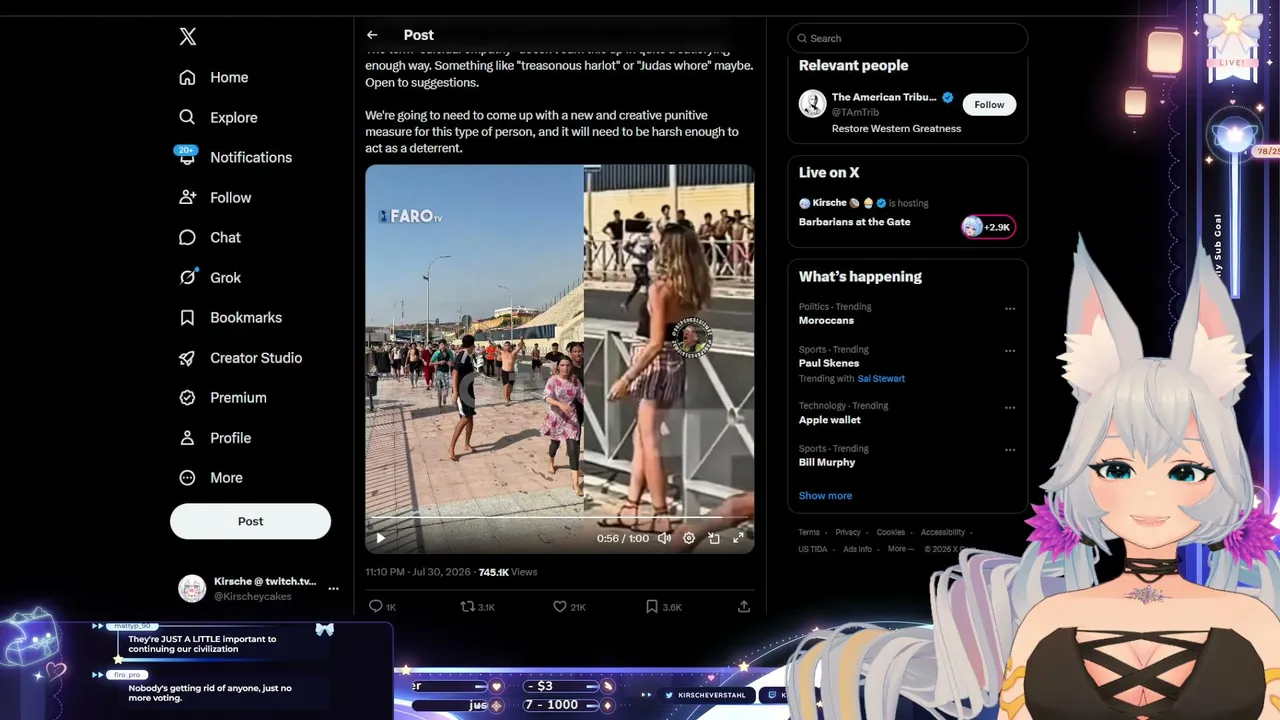1280x720 pixels.
Task: Reply to the post with 1K replies
Action: [382, 606]
